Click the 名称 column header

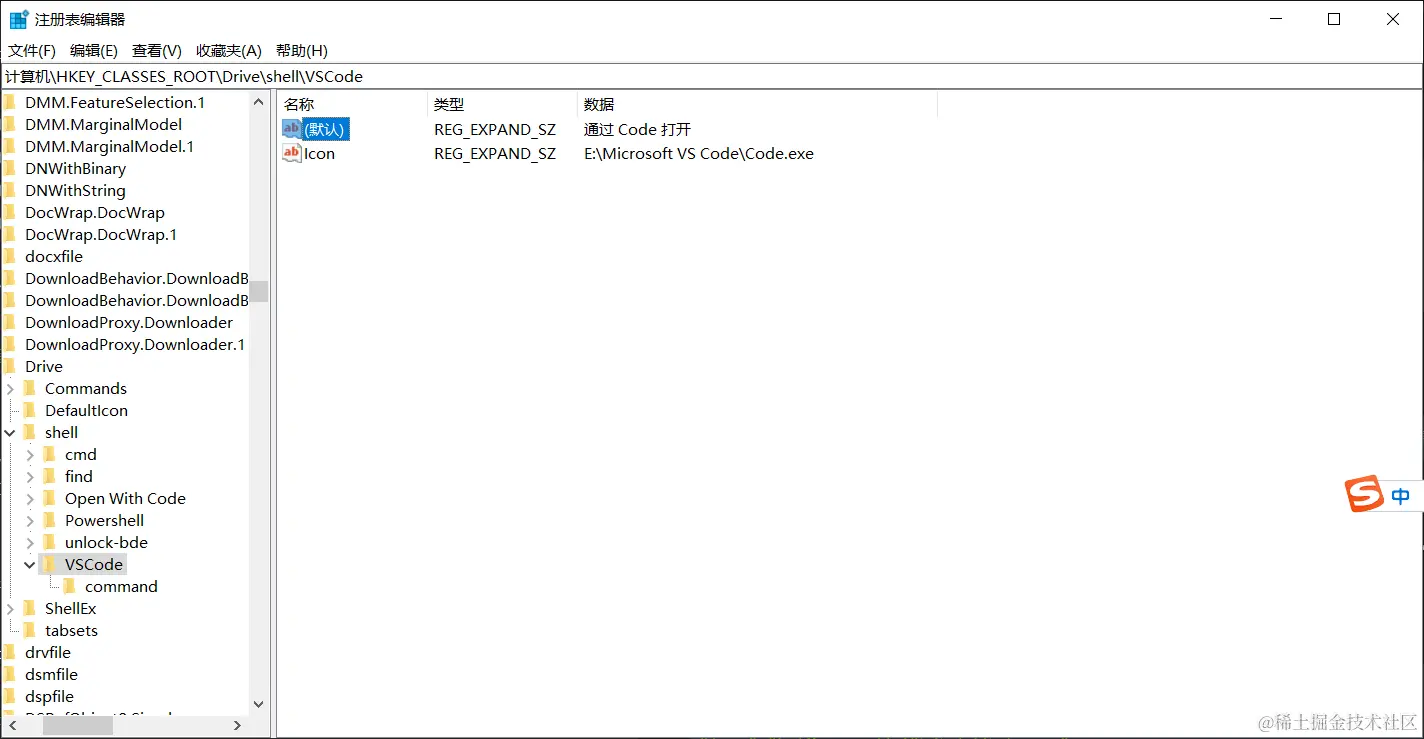(x=352, y=104)
